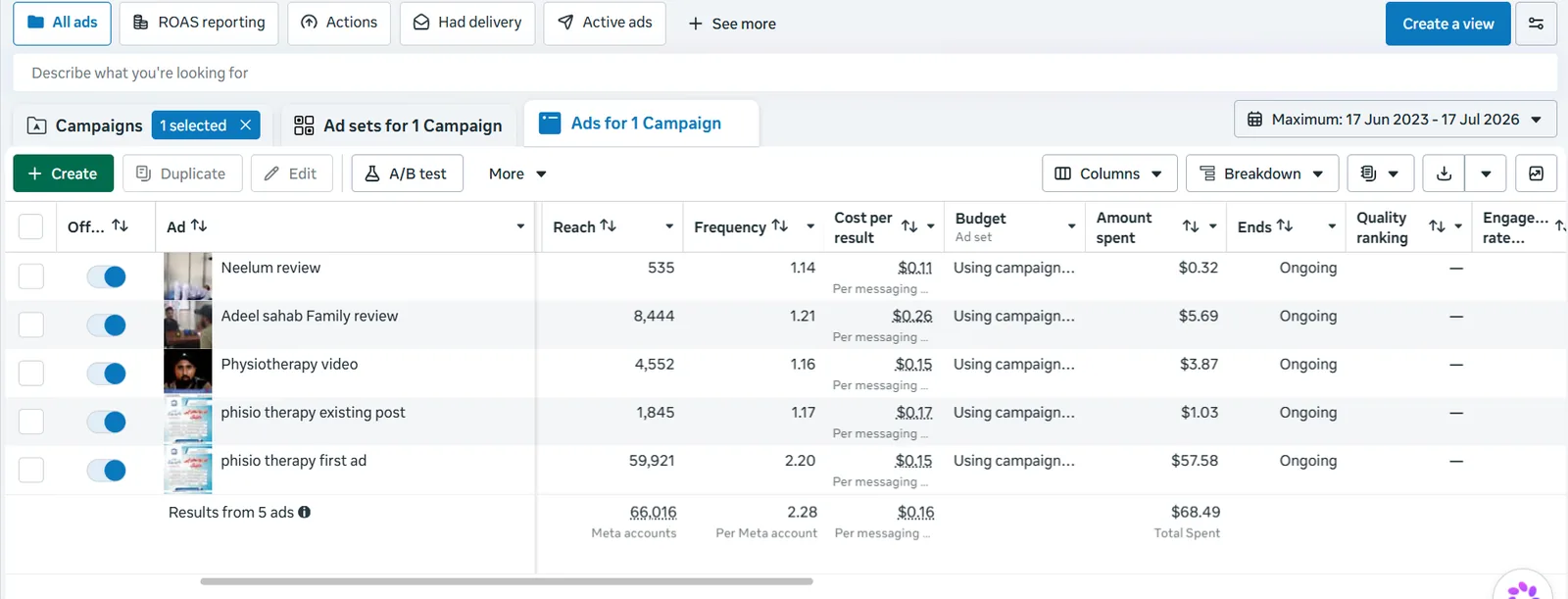Open the Neelum review ad thumbnail
Screen dimensions: 1568x599
click(x=187, y=276)
